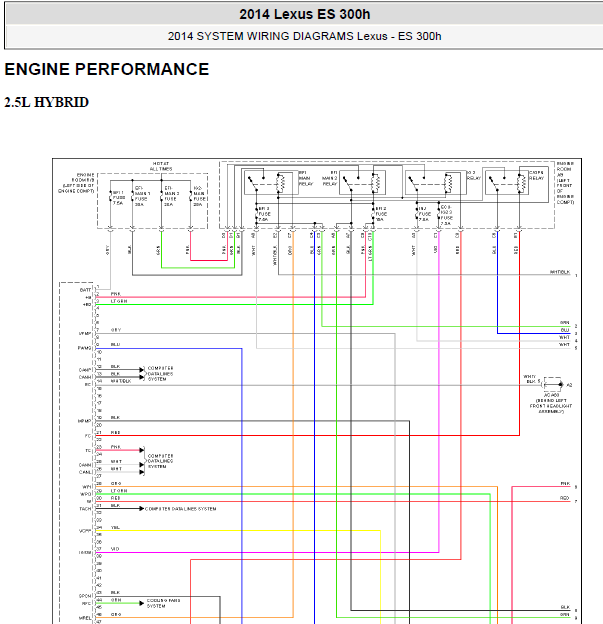Click 'GRY' wire label at pin 7
The height and width of the screenshot is (624, 603).
(116, 330)
